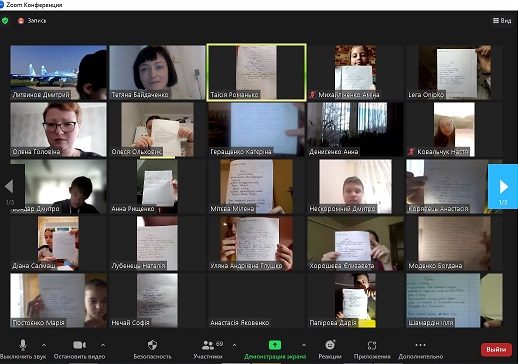Image resolution: width=518 pixels, height=364 pixels.
Task: Open Дополнительно three-dots menu
Action: coord(421,349)
